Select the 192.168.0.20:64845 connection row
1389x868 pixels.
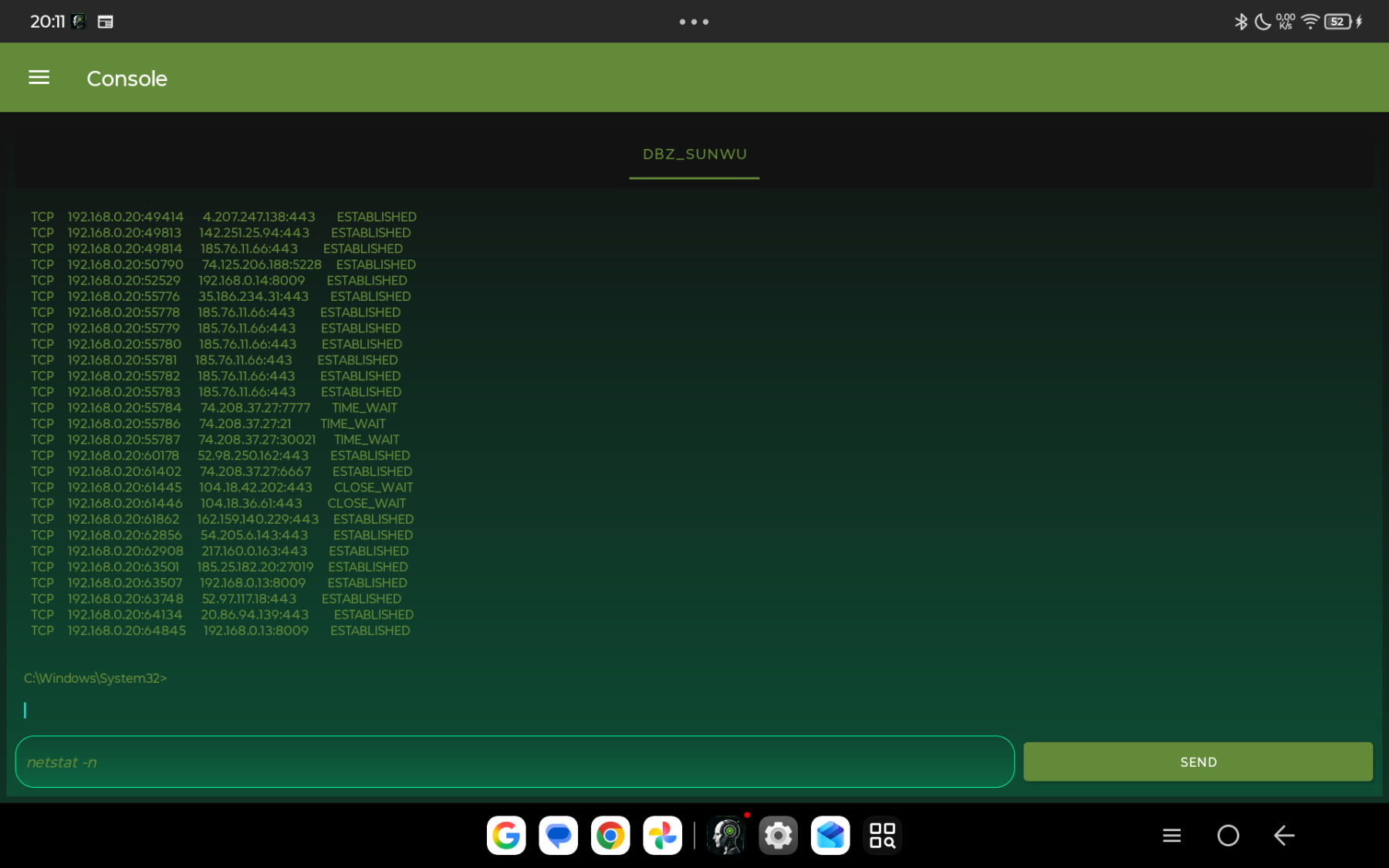point(221,630)
